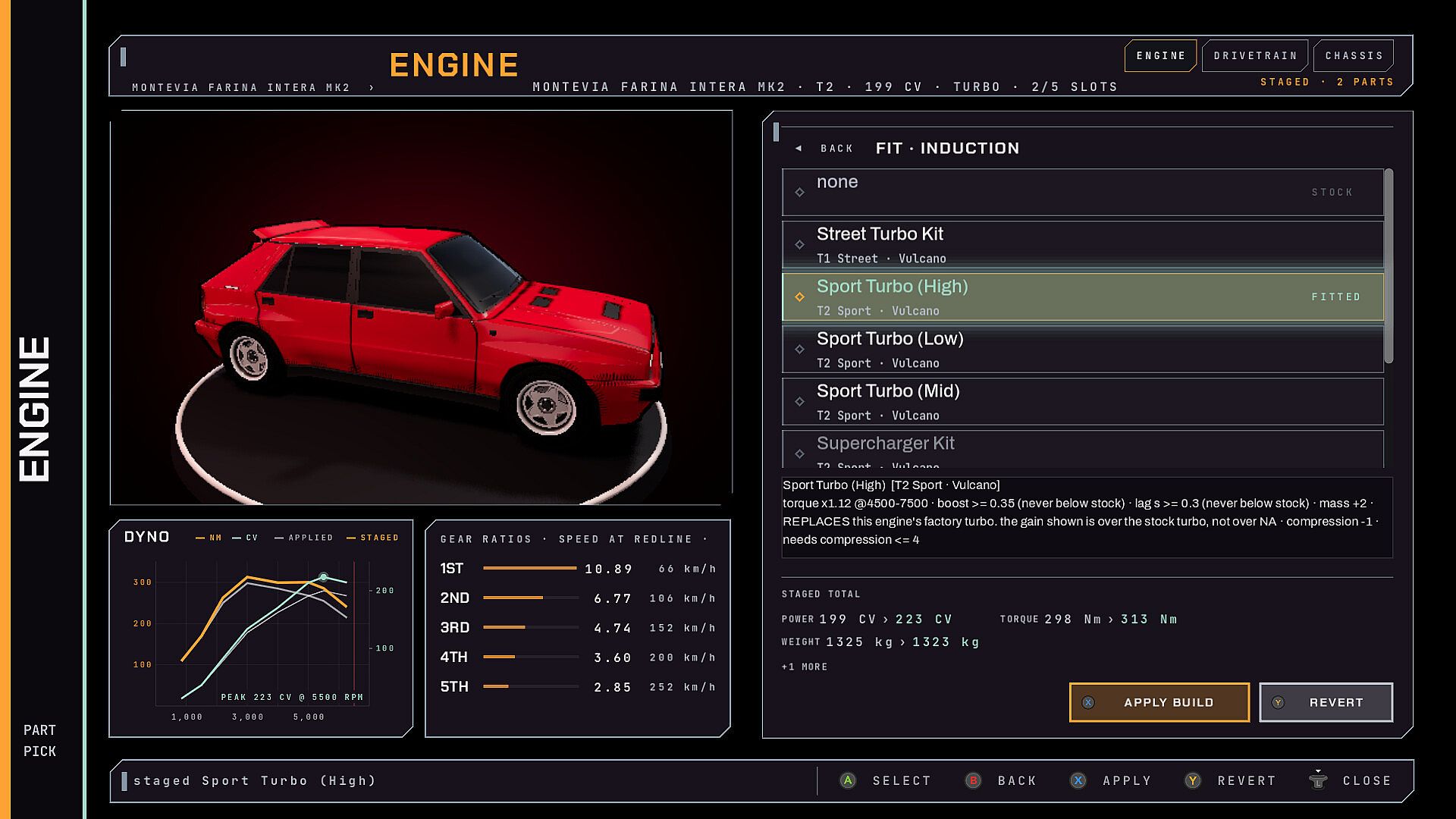1456x819 pixels.
Task: Open the breadcrumb chevron after Intera MK2
Action: click(x=372, y=88)
